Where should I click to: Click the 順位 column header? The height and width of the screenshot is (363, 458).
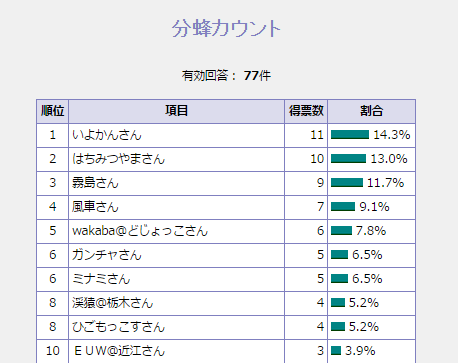[52, 111]
